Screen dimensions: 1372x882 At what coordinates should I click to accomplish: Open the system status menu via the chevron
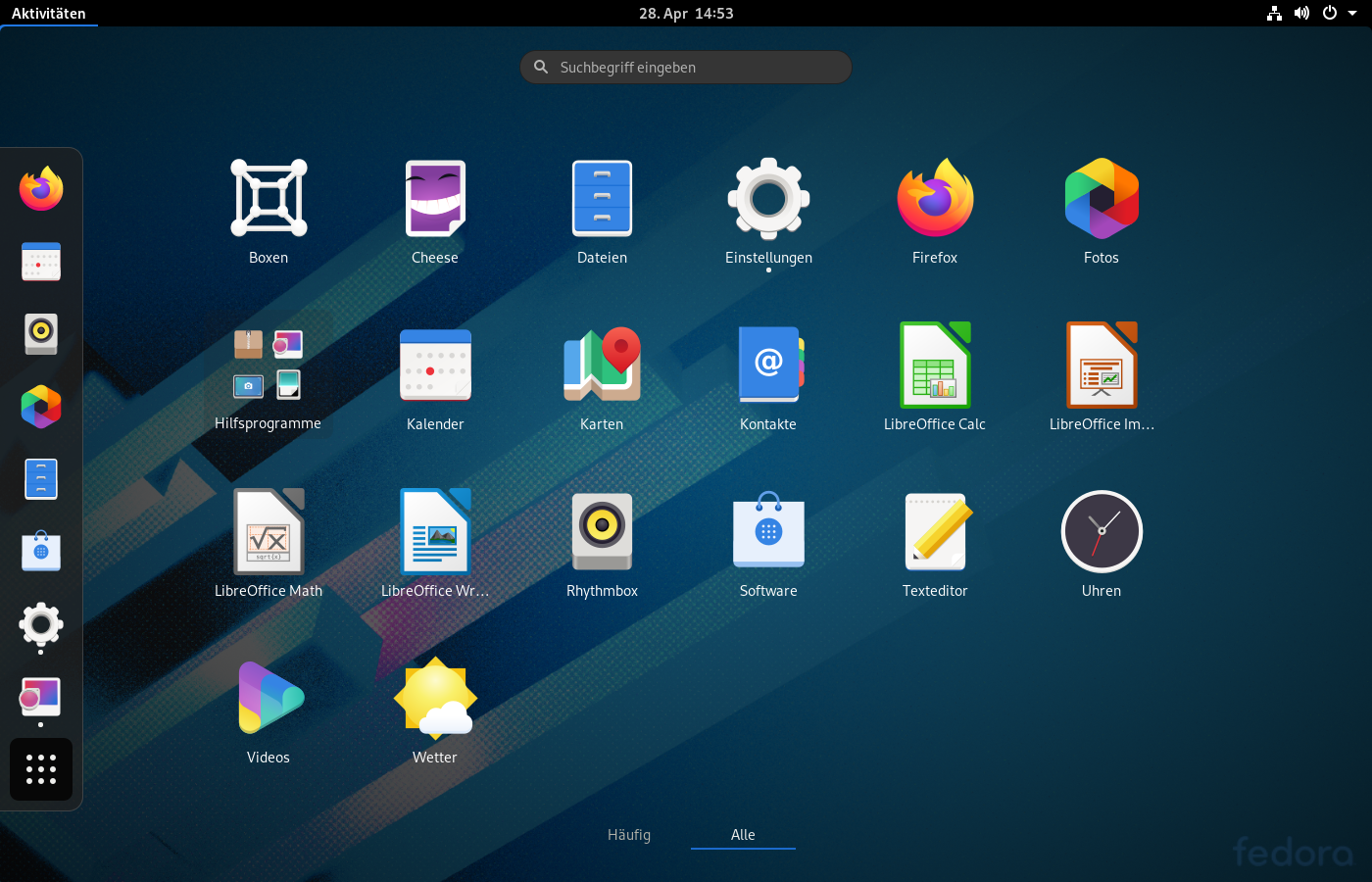[1352, 13]
